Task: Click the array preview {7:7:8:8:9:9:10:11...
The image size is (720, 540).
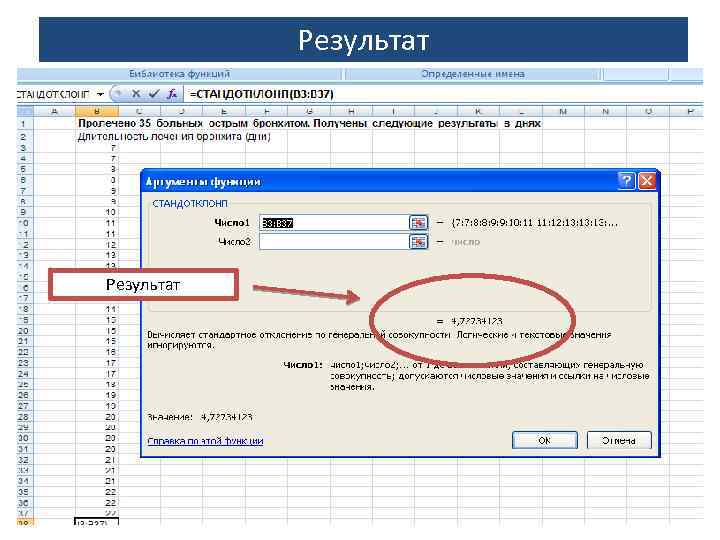Action: point(534,223)
